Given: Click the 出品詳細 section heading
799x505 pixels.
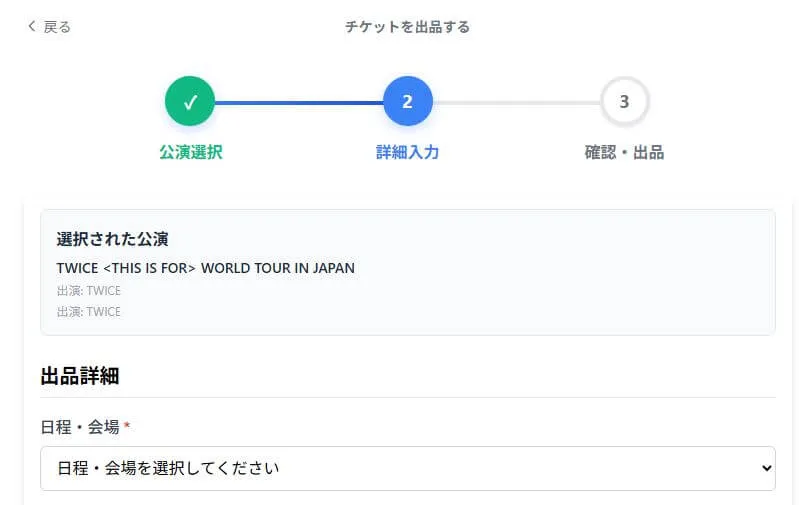Looking at the screenshot, I should pyautogui.click(x=80, y=376).
